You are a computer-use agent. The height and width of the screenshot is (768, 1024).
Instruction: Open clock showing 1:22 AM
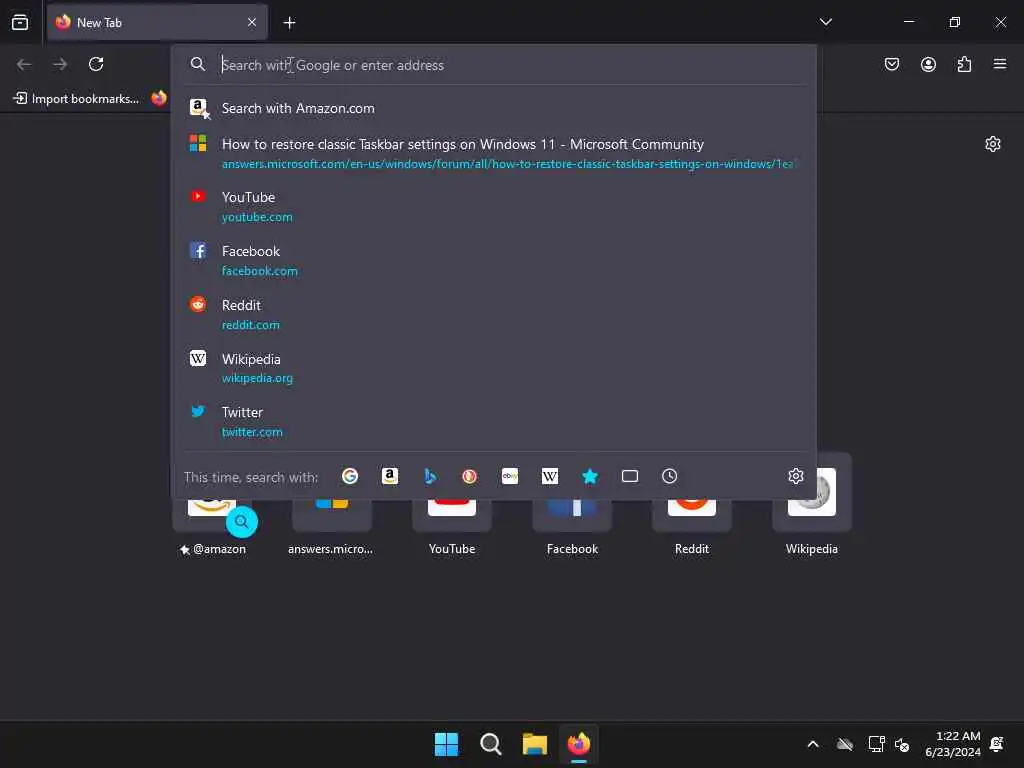click(953, 744)
